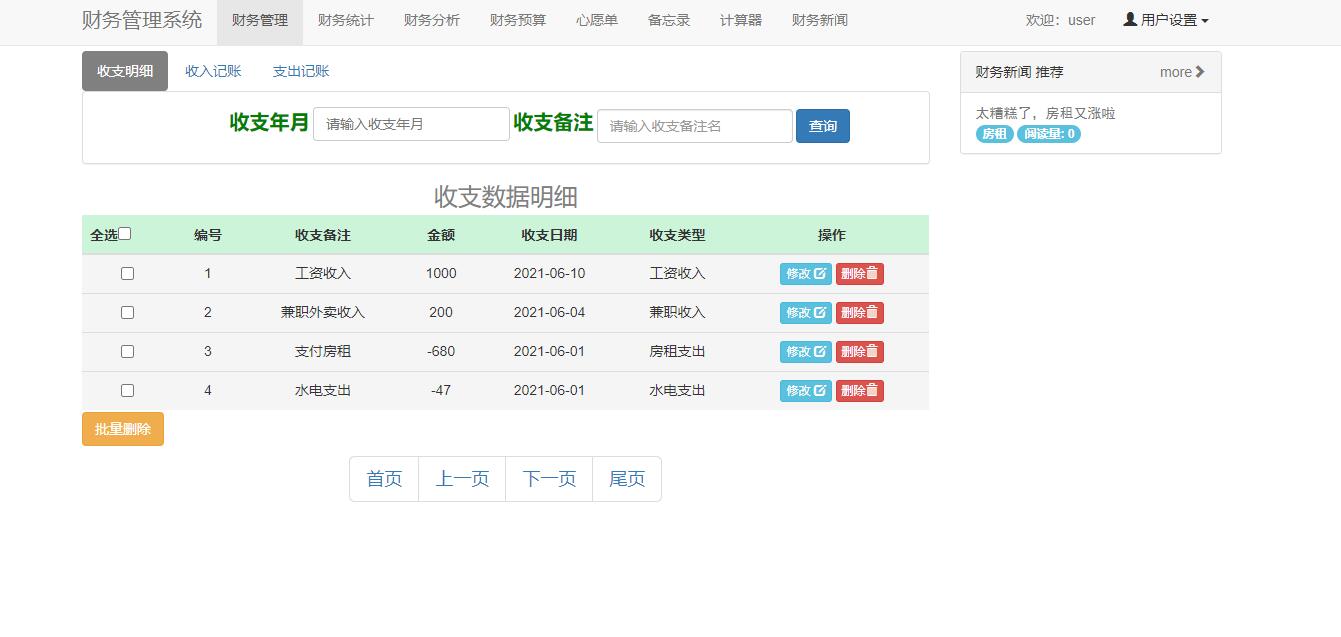The width and height of the screenshot is (1341, 637).
Task: Click the user silhouette icon near 用户设置
Action: tap(1129, 19)
